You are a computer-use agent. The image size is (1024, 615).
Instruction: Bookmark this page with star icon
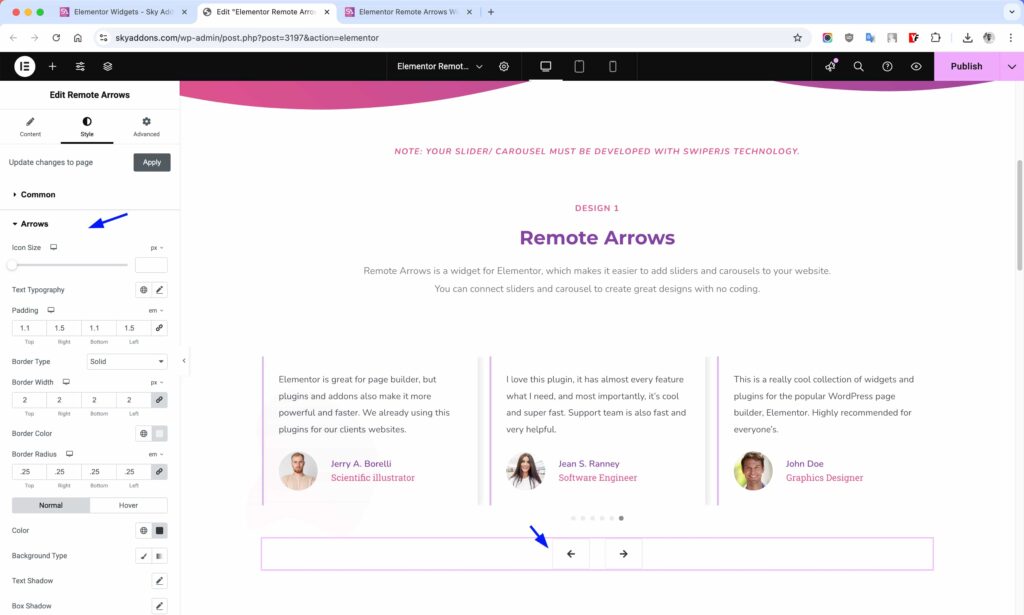click(797, 38)
